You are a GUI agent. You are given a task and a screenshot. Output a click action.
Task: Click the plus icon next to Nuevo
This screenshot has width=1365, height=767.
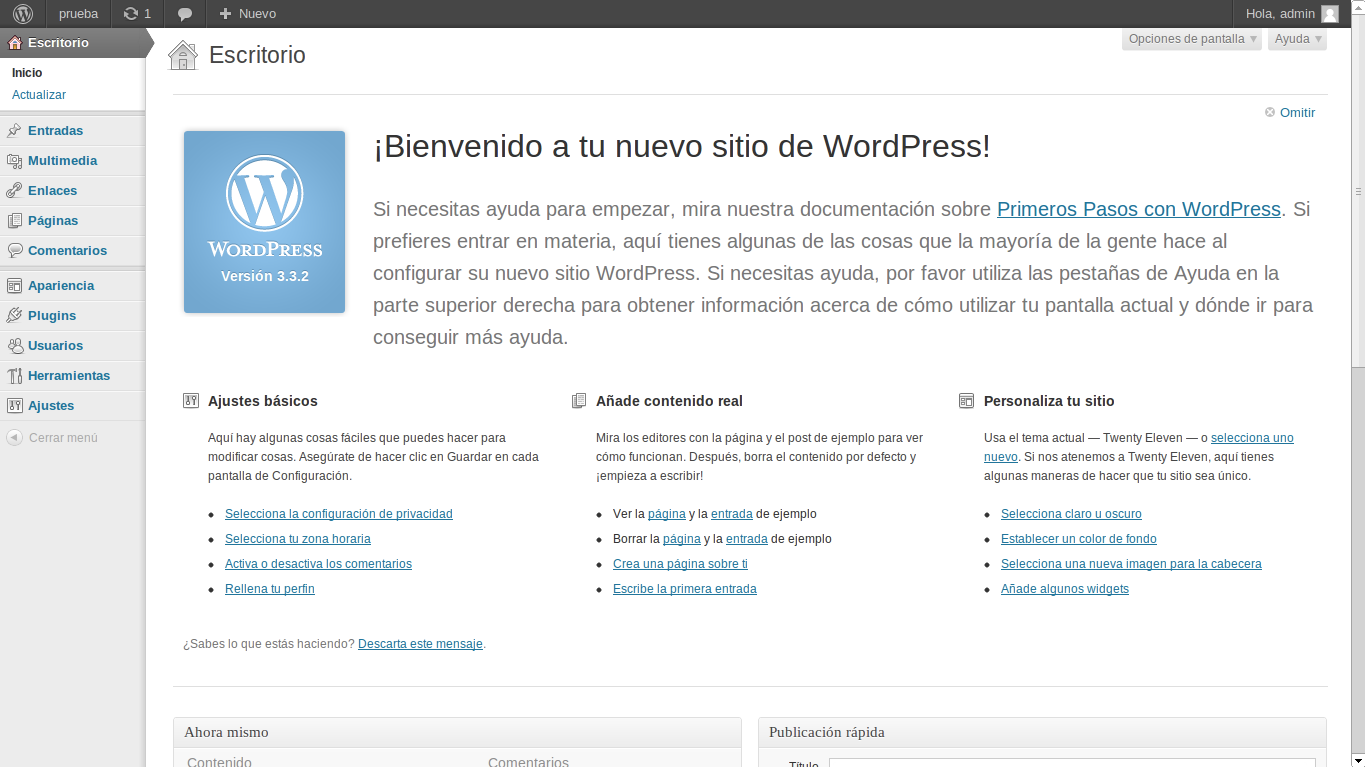pyautogui.click(x=225, y=14)
